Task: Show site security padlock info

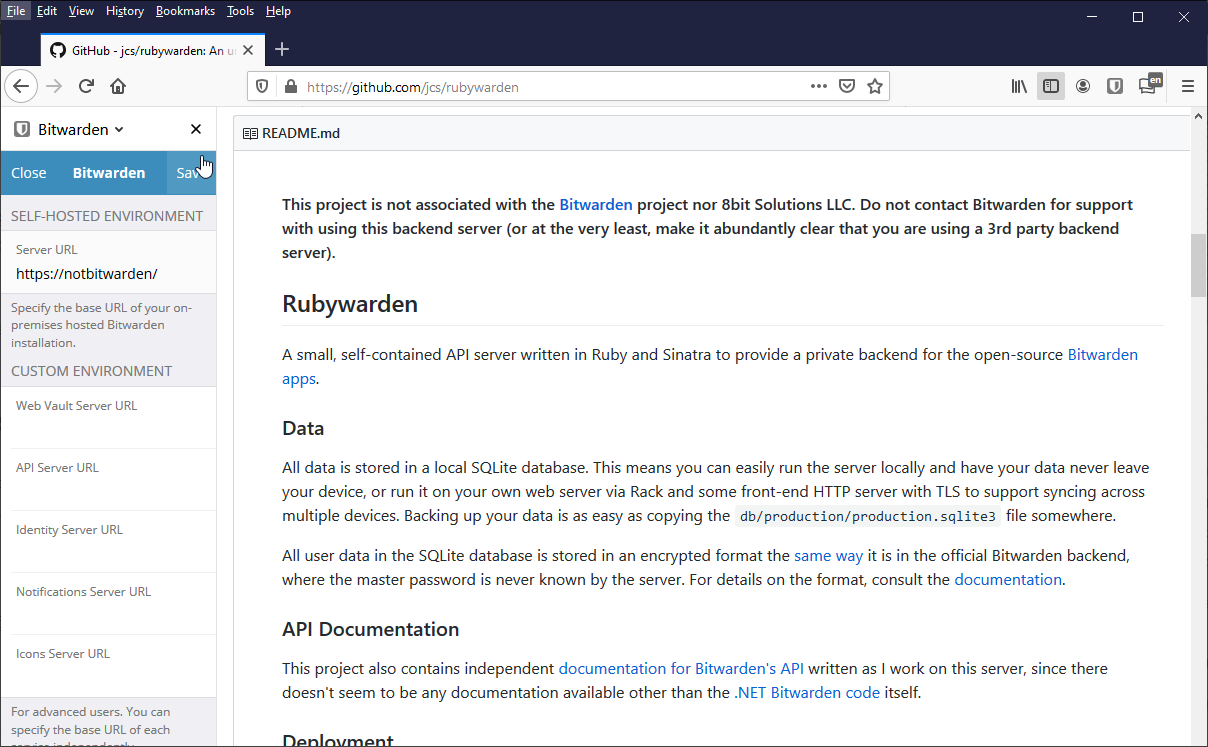Action: coord(290,87)
